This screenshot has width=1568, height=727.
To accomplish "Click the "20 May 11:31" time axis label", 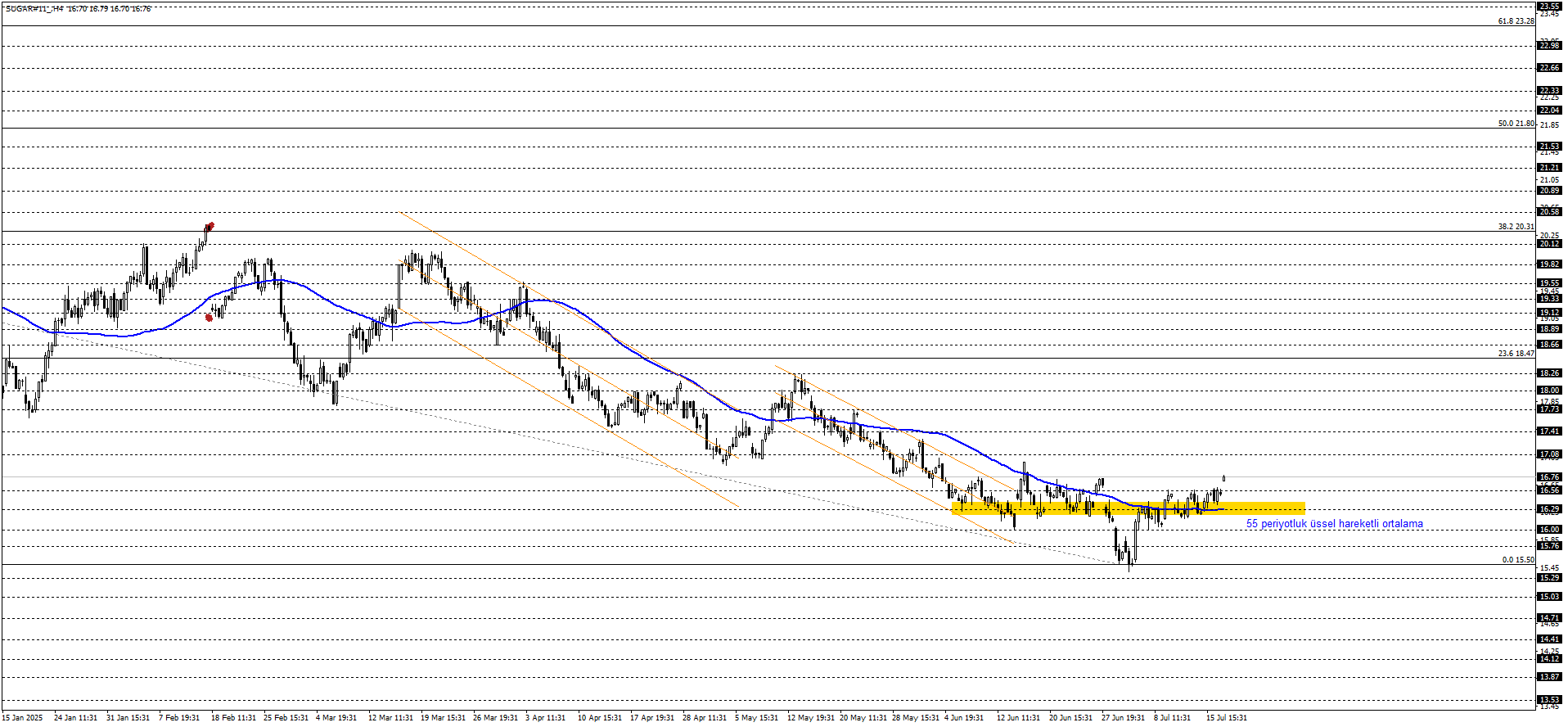I will [x=863, y=718].
